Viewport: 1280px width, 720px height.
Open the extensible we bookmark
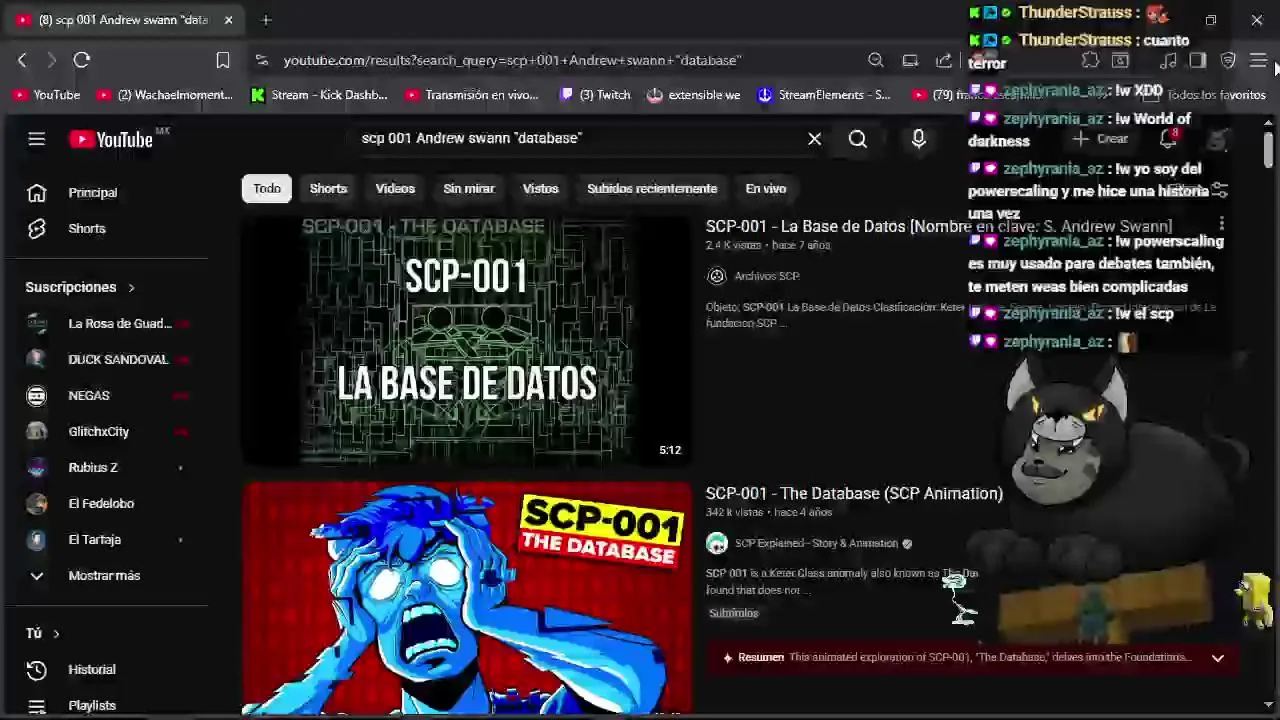[x=695, y=95]
